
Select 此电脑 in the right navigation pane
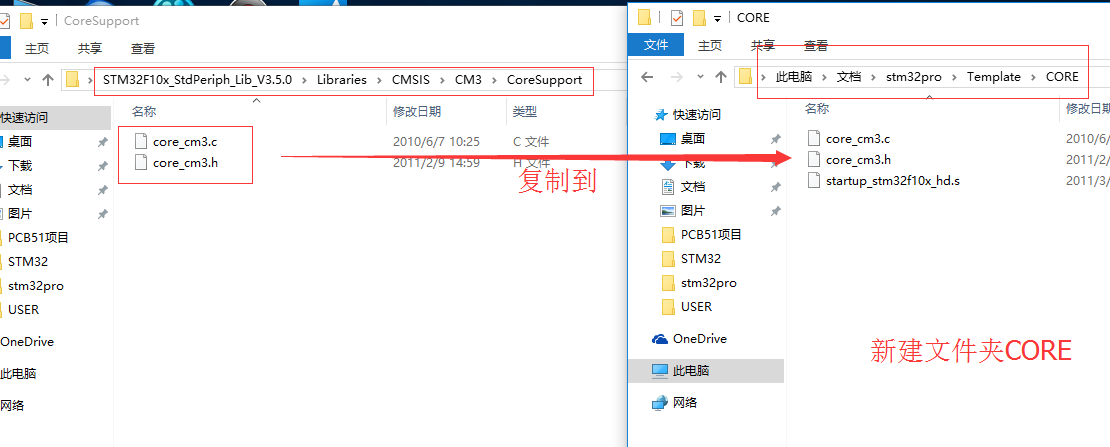[x=691, y=370]
